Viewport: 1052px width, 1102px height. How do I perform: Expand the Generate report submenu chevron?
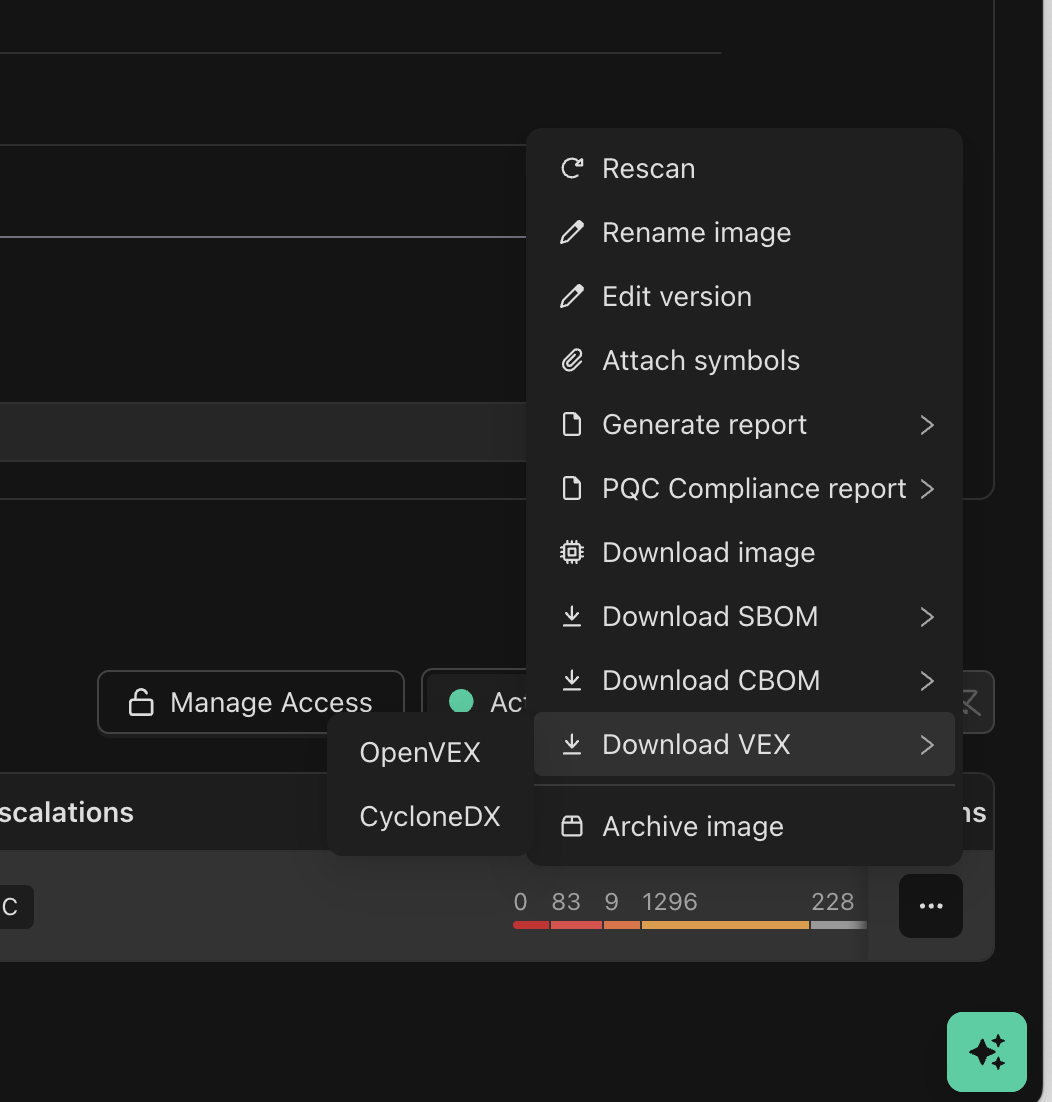click(929, 425)
